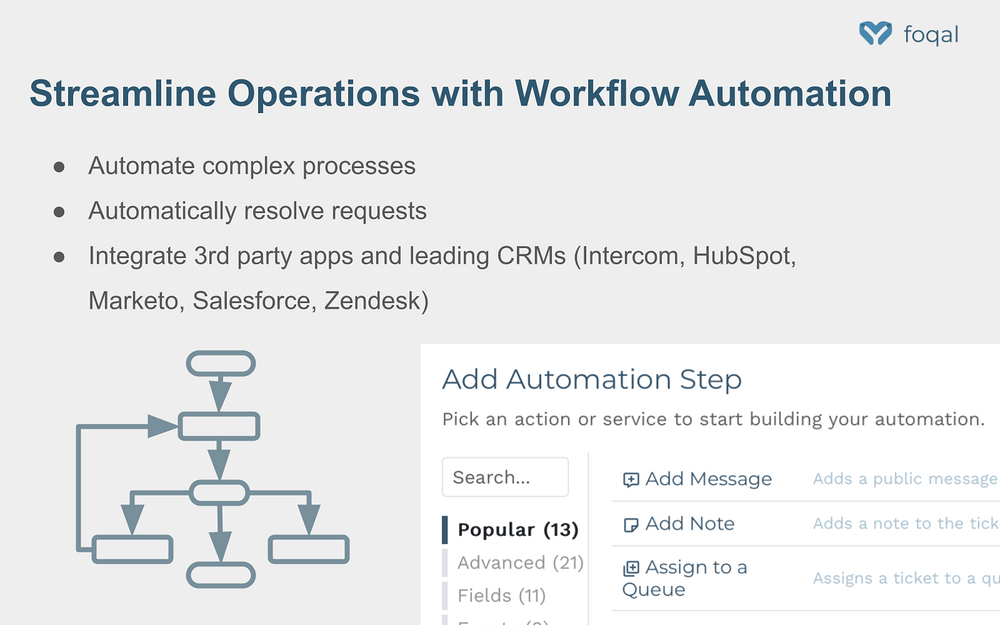The width and height of the screenshot is (1000, 625).
Task: Click the Add Automation Step heading
Action: click(x=592, y=379)
